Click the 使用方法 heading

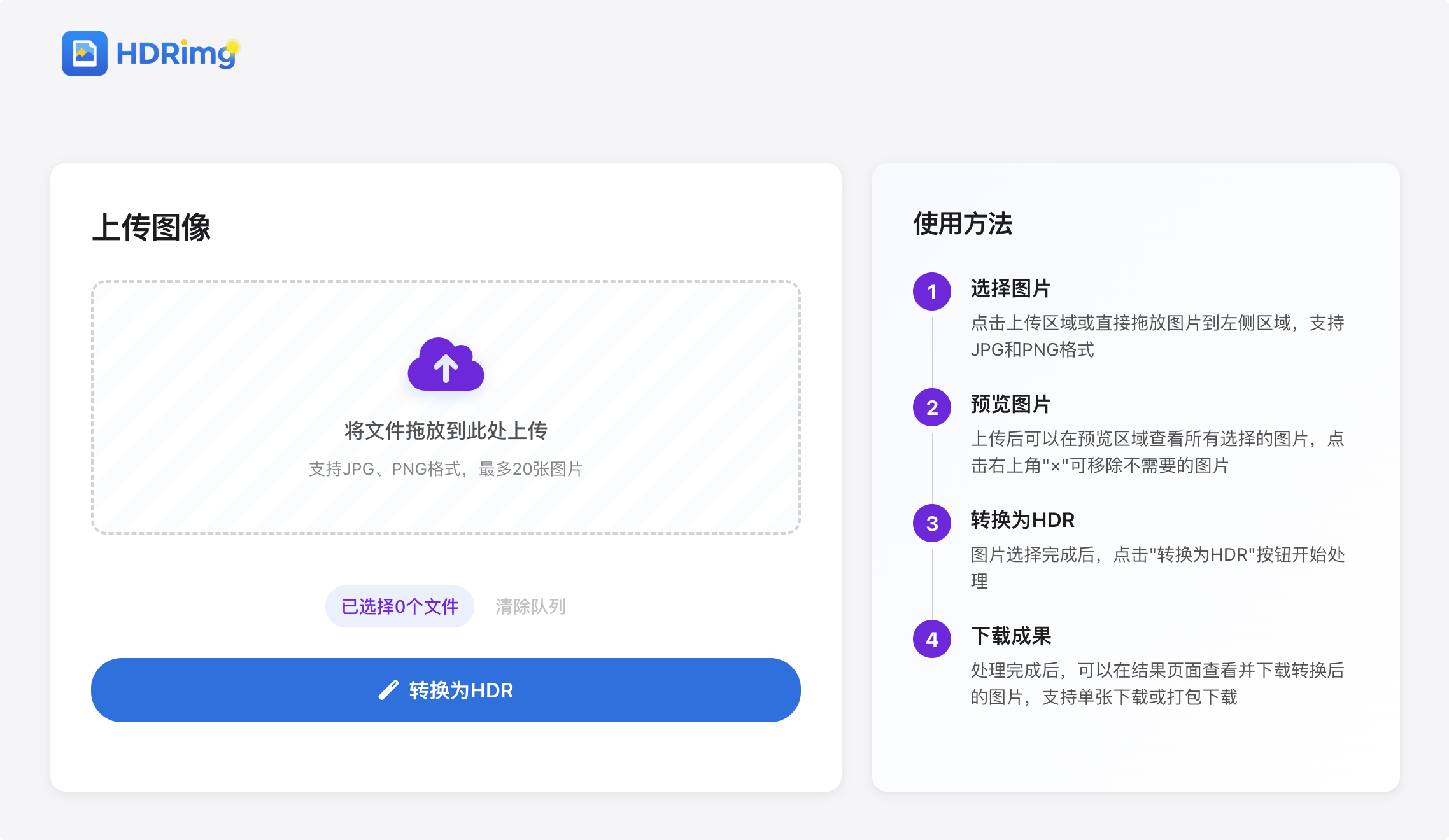(963, 224)
